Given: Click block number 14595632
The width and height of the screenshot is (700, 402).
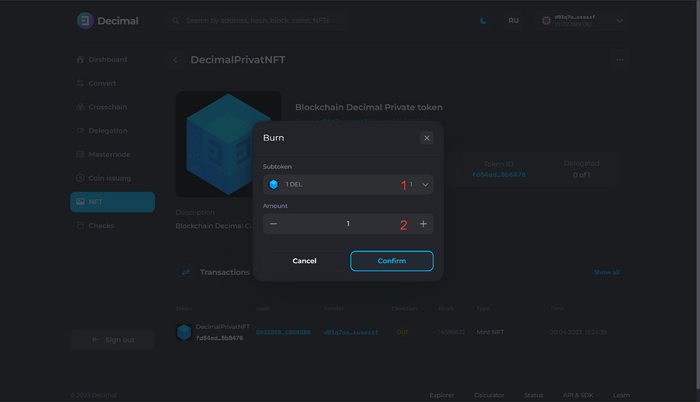Looking at the screenshot, I should [452, 332].
